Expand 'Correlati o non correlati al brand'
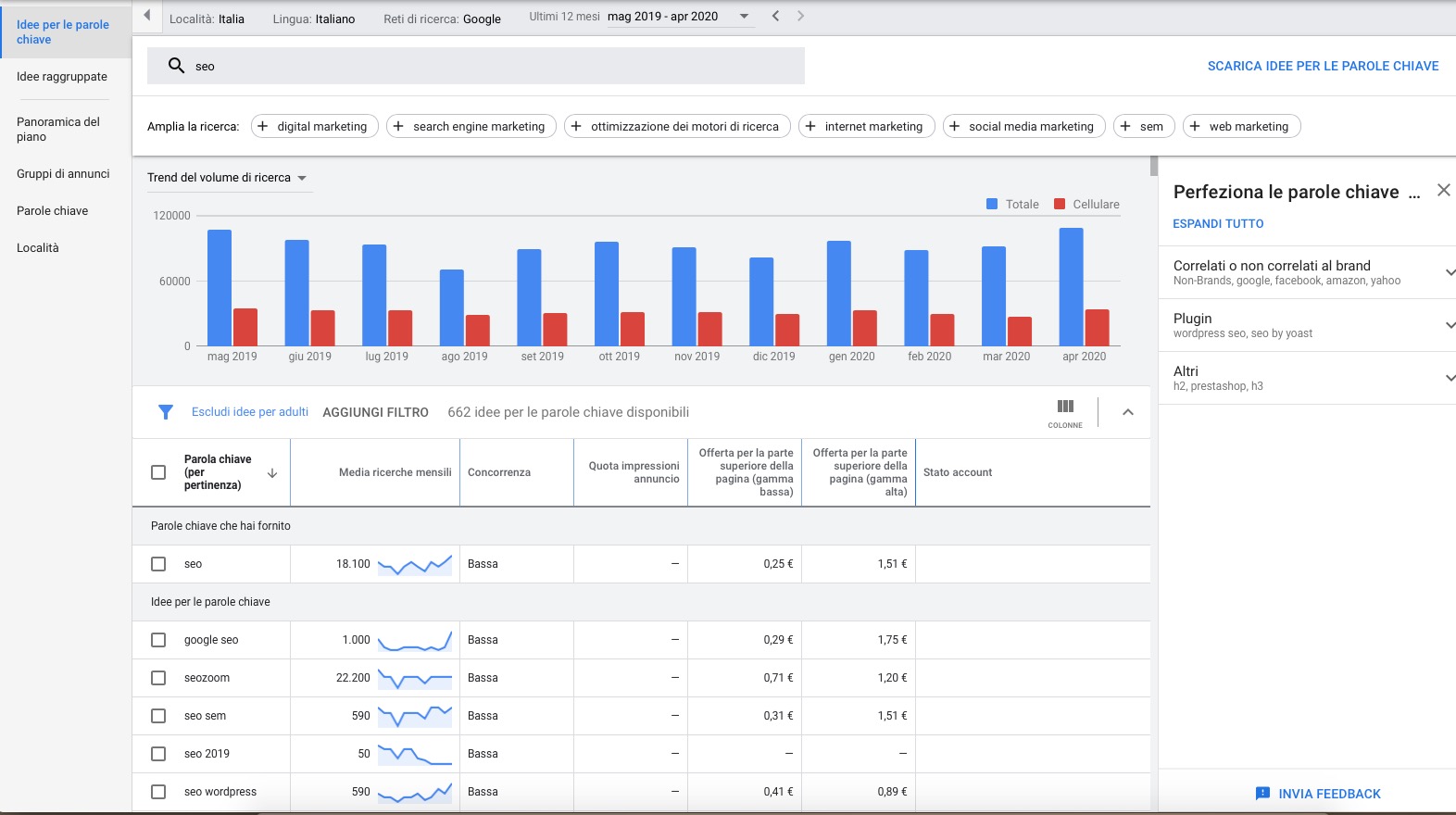The width and height of the screenshot is (1456, 815). (1307, 272)
